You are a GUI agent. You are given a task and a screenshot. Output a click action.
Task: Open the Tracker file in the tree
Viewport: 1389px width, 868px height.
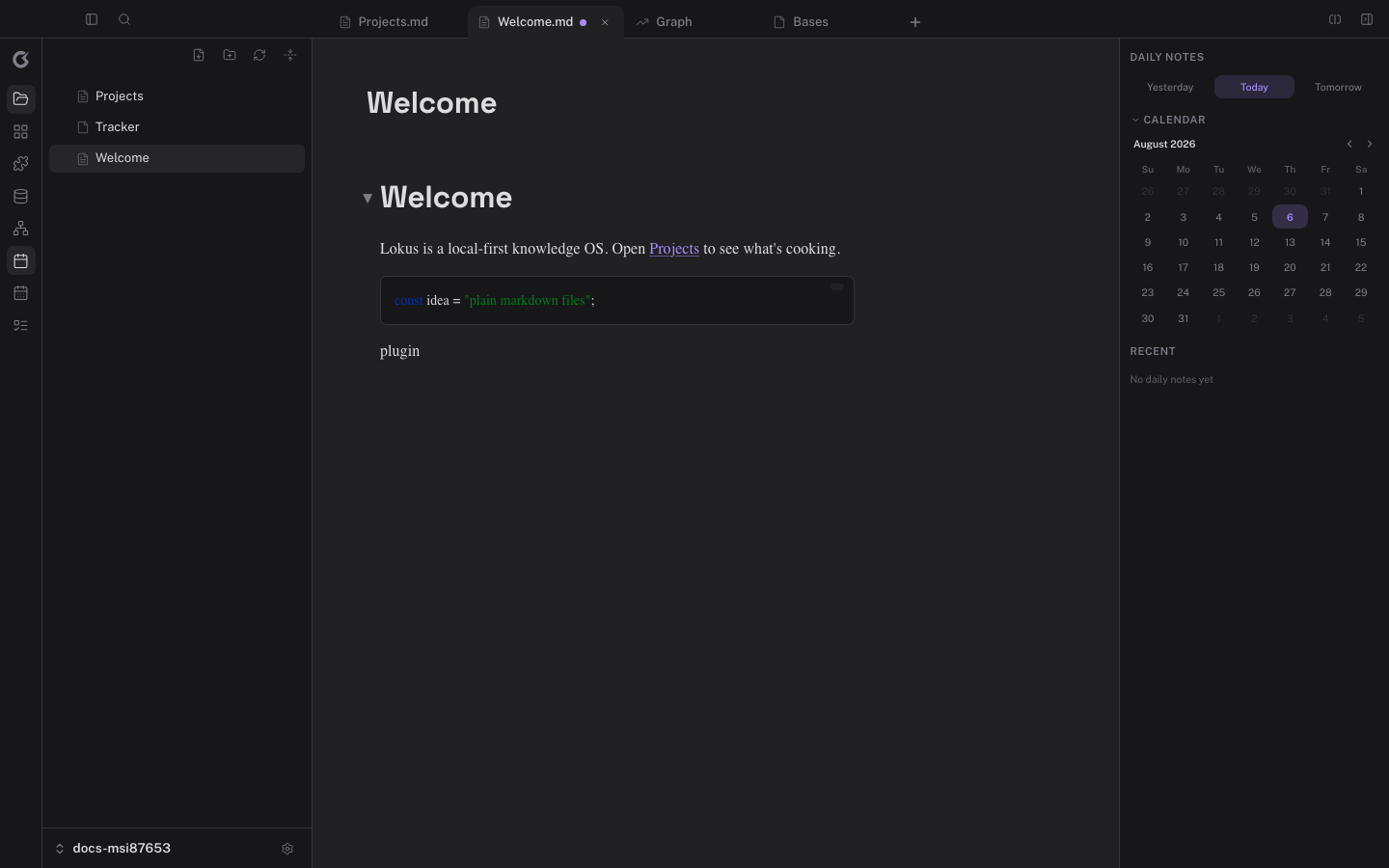(177, 127)
